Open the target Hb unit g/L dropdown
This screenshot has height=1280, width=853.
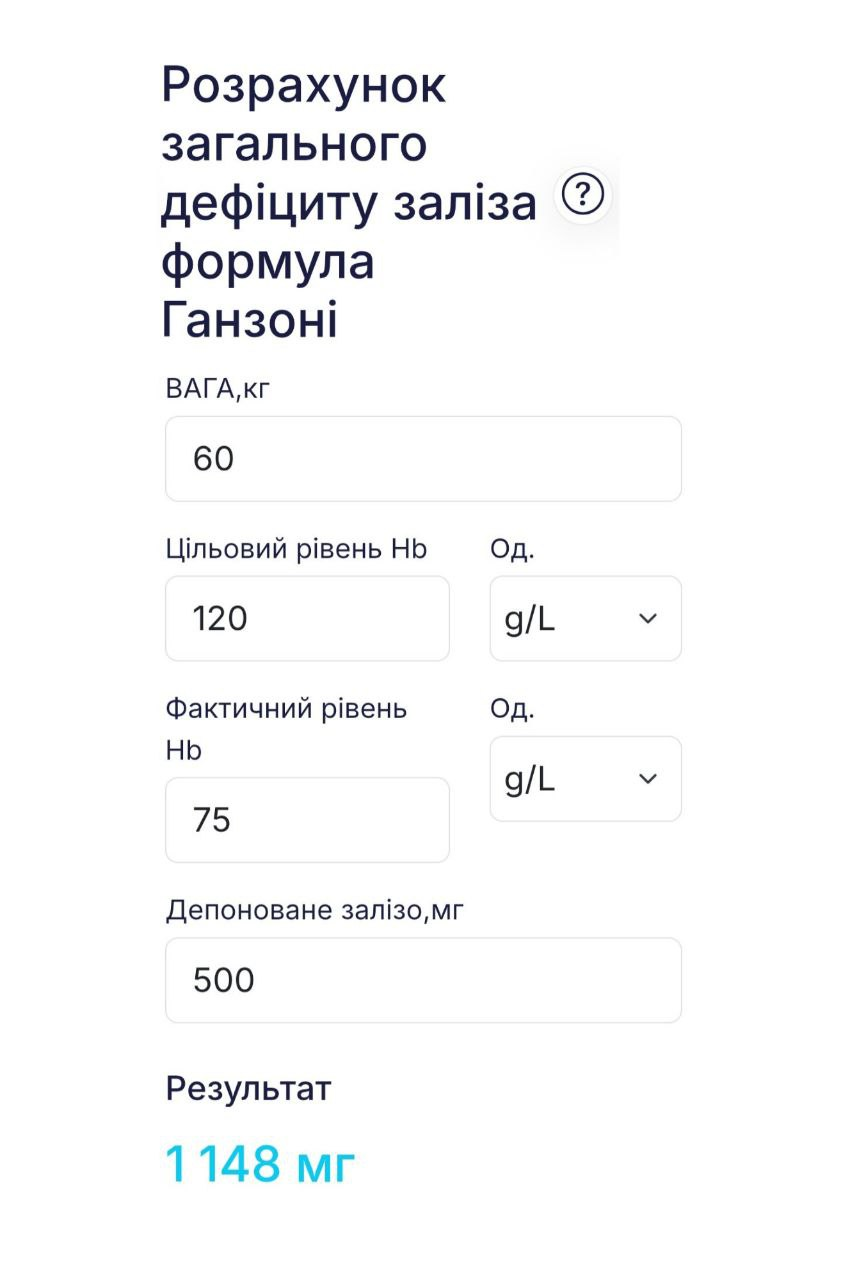(x=585, y=619)
